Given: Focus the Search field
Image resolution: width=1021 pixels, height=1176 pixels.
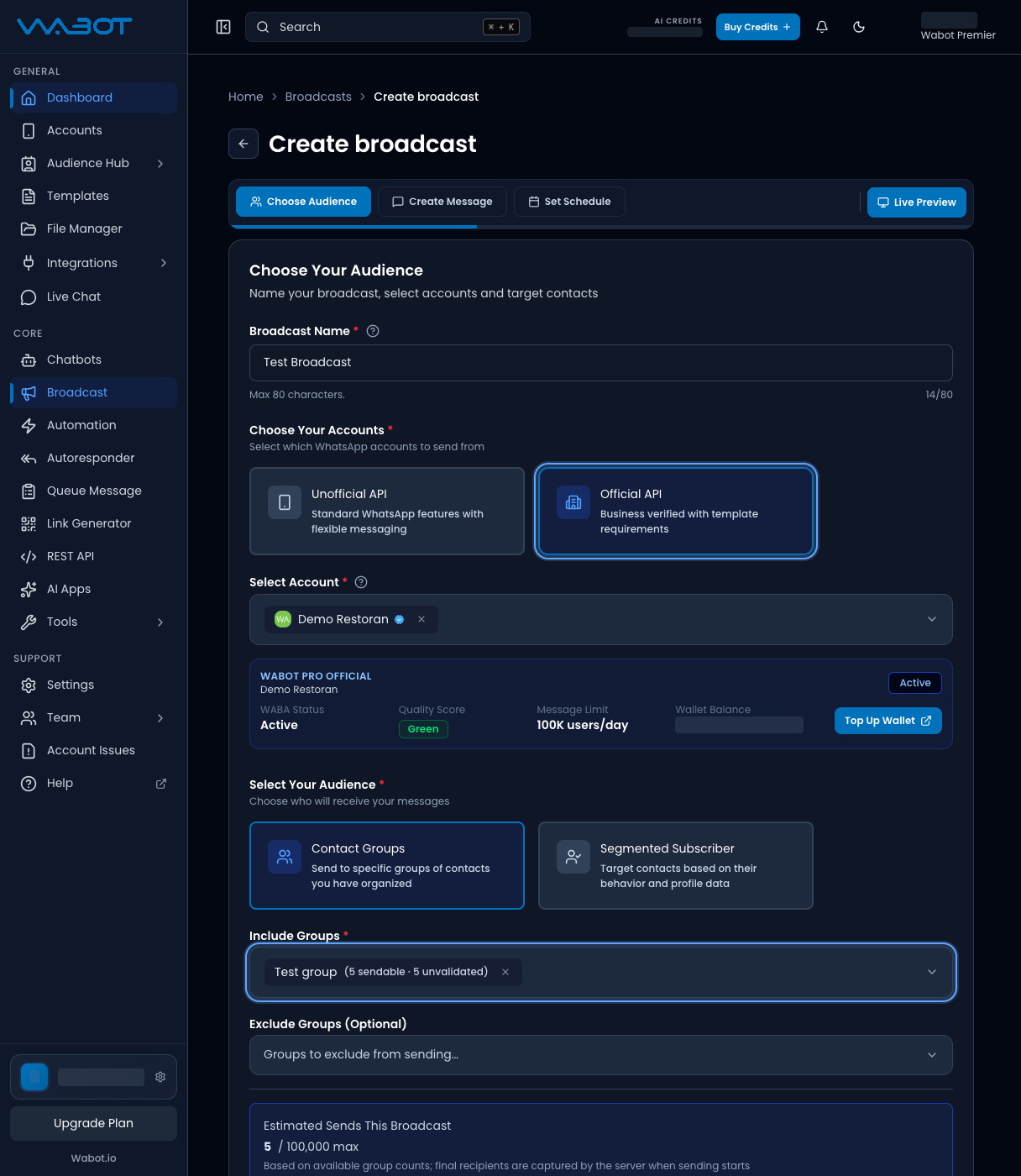Looking at the screenshot, I should [x=388, y=27].
